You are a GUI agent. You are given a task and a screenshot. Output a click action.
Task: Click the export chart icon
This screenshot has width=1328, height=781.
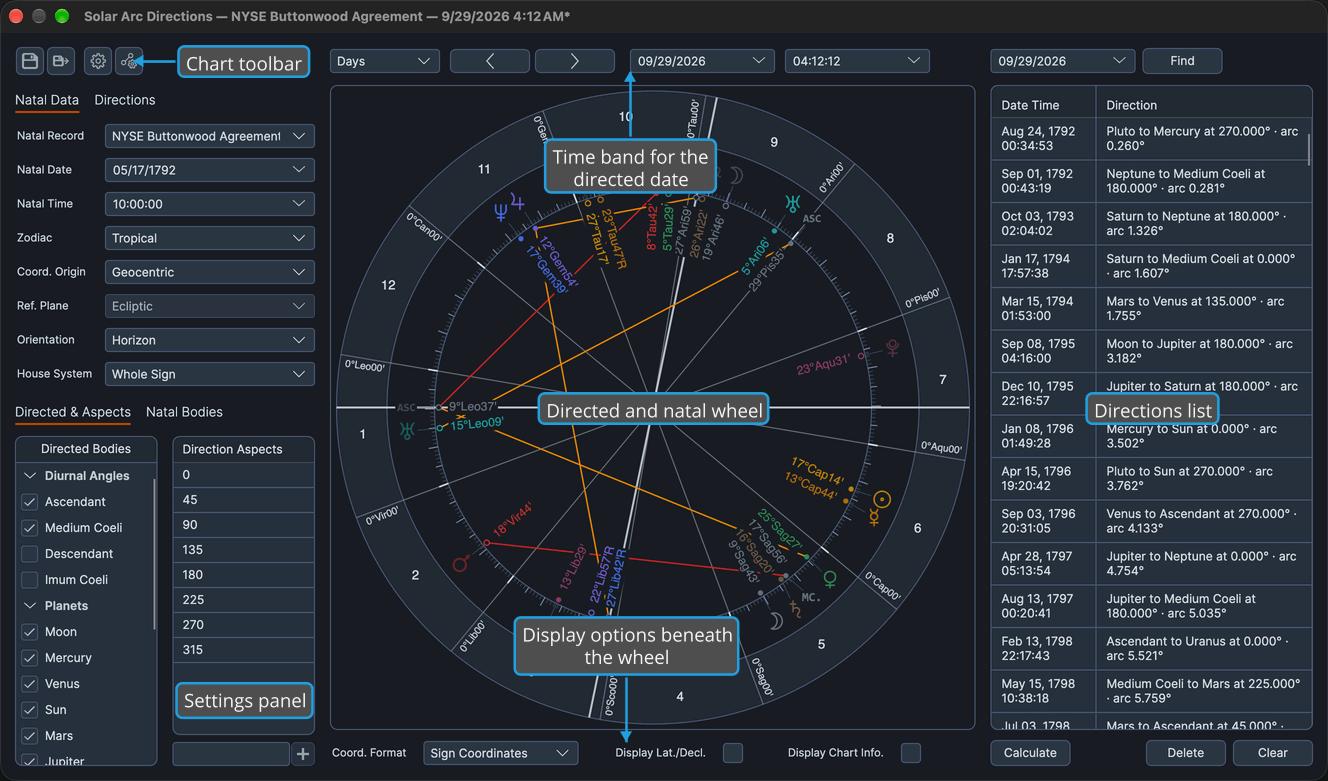click(x=61, y=61)
